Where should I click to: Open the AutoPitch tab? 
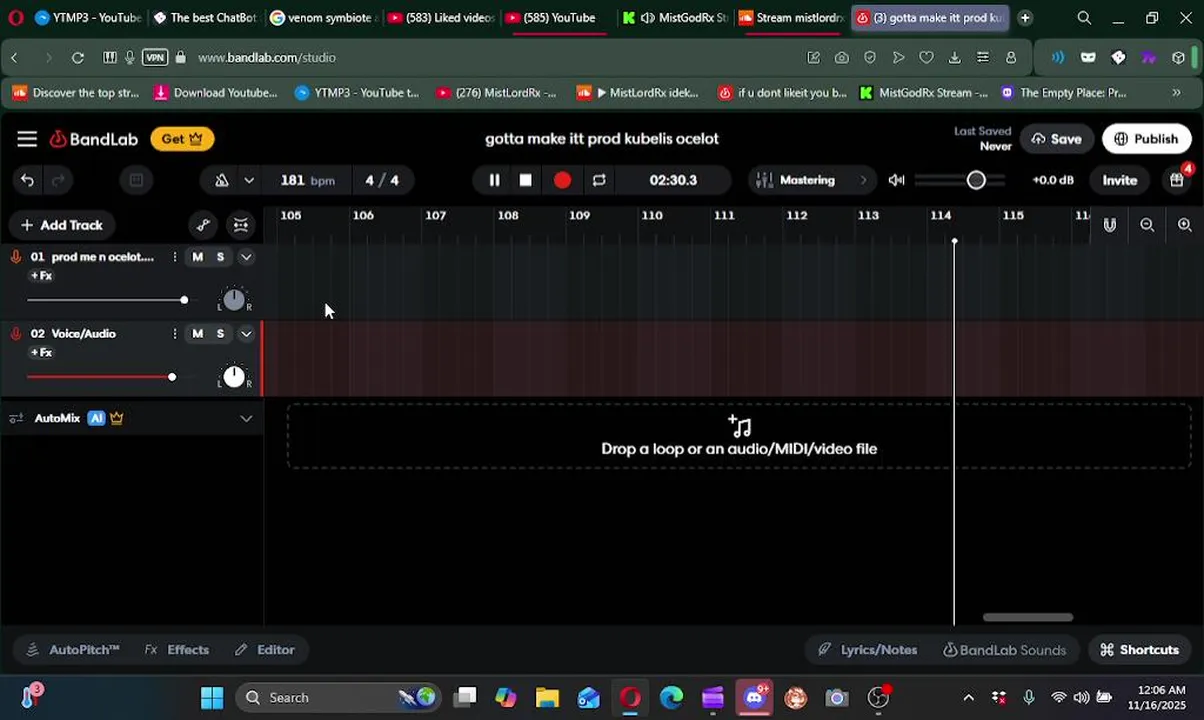tap(73, 650)
